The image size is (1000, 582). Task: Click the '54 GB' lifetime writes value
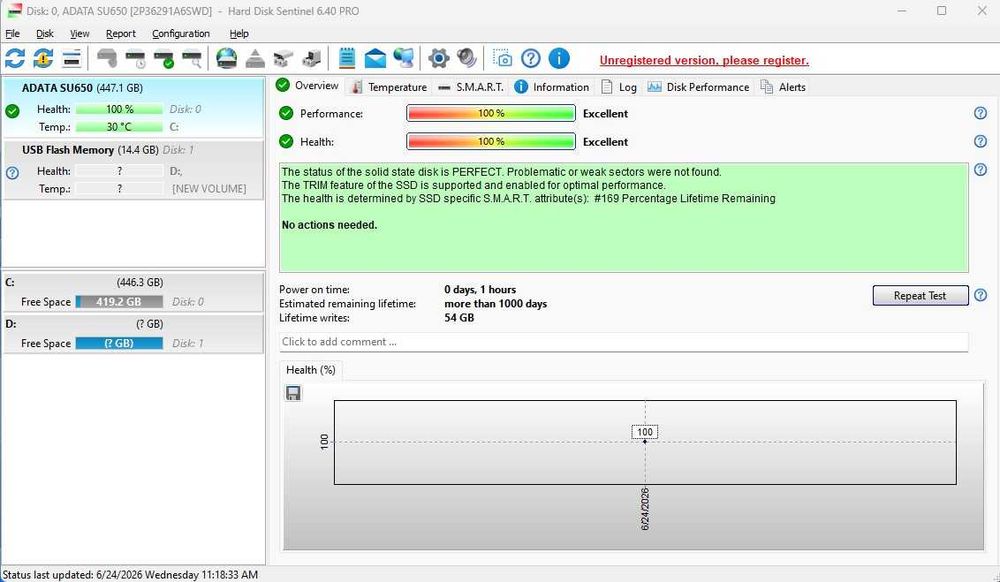[x=459, y=317]
